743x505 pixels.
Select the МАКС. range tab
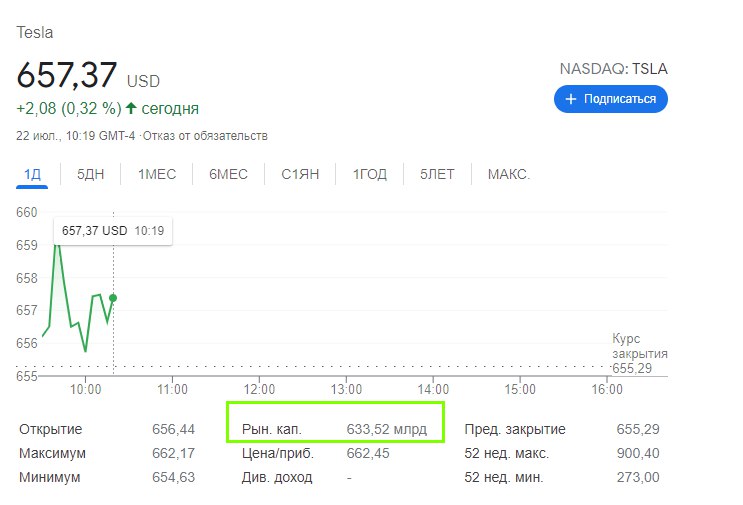click(509, 174)
